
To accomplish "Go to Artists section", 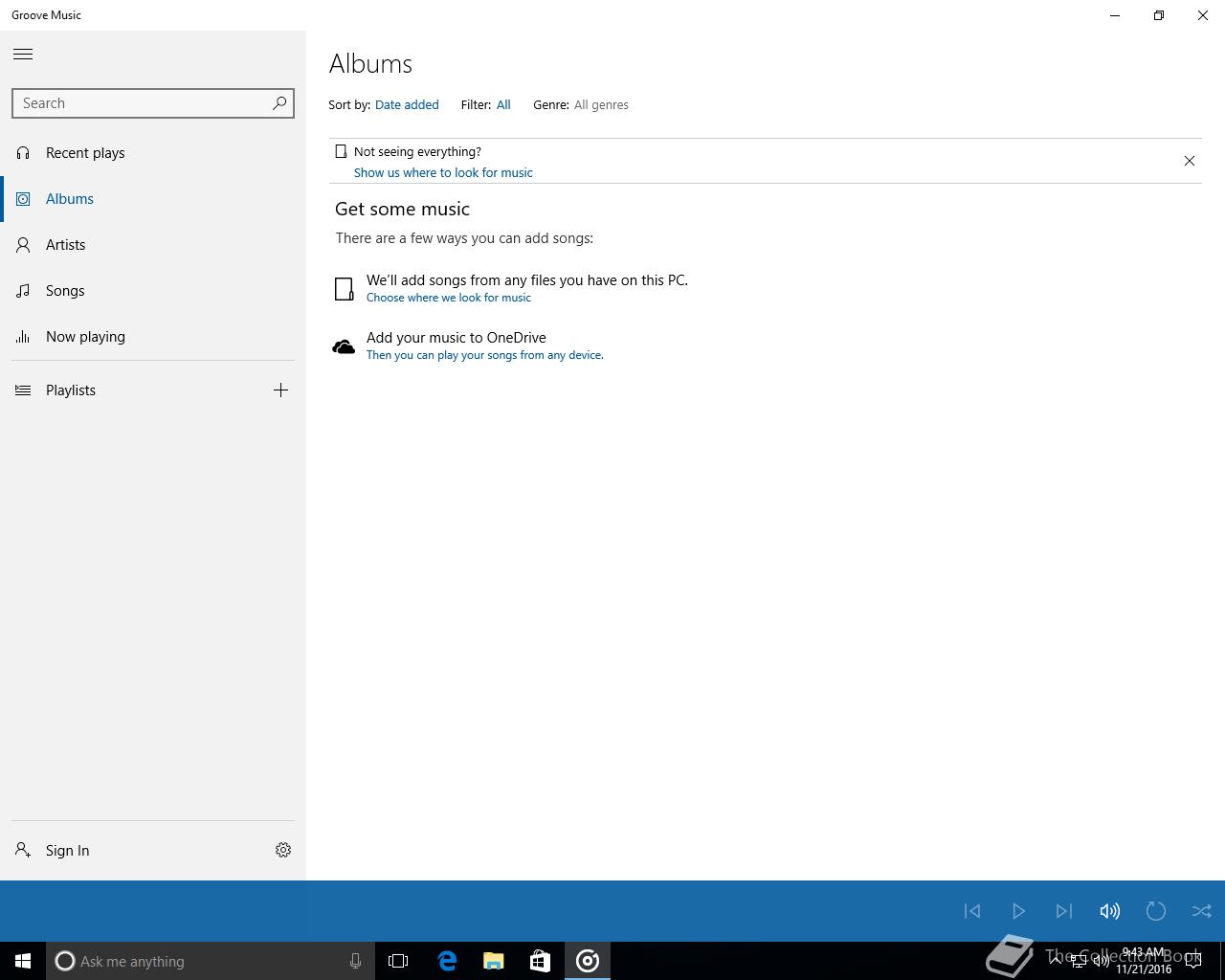I will pyautogui.click(x=153, y=245).
